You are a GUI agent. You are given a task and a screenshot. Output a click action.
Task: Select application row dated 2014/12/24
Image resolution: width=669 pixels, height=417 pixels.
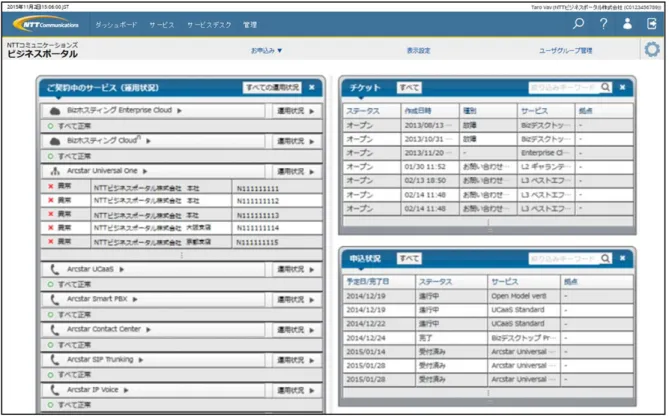(x=488, y=338)
